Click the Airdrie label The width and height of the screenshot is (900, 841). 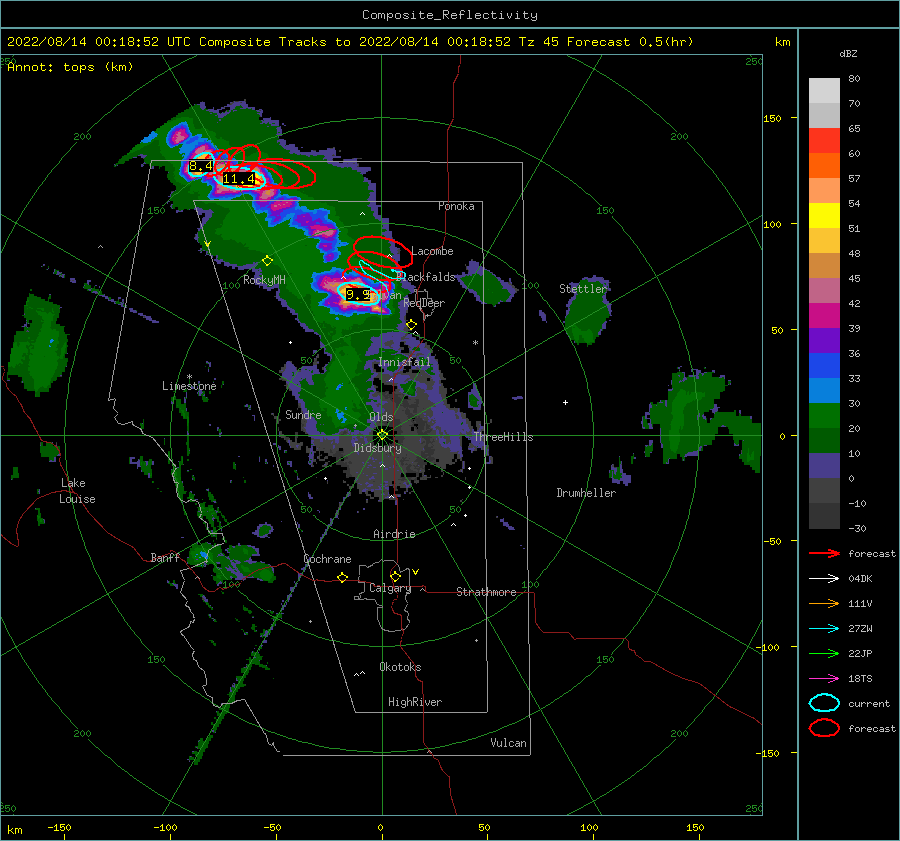394,534
